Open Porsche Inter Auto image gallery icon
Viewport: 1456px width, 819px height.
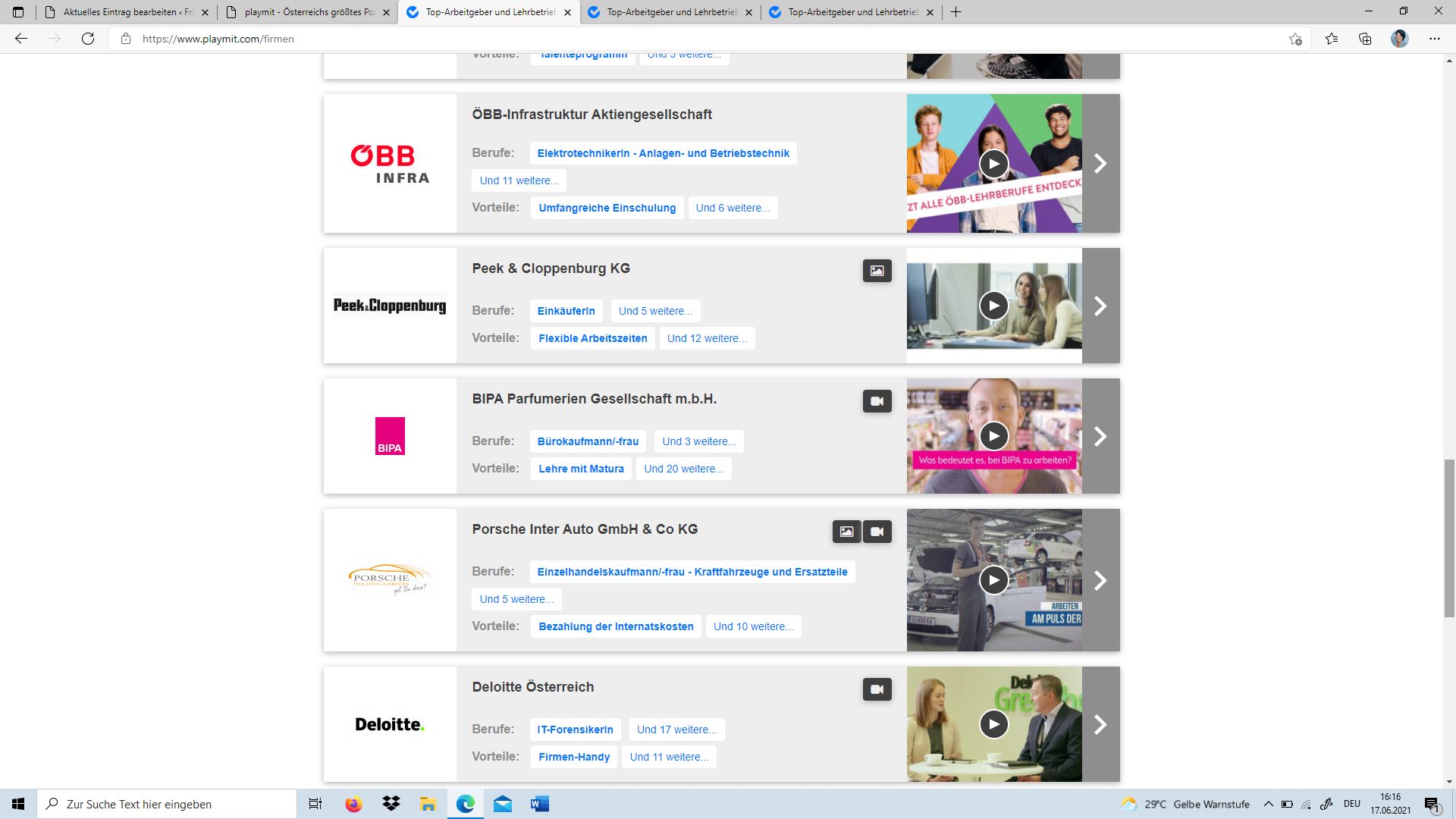pos(846,532)
